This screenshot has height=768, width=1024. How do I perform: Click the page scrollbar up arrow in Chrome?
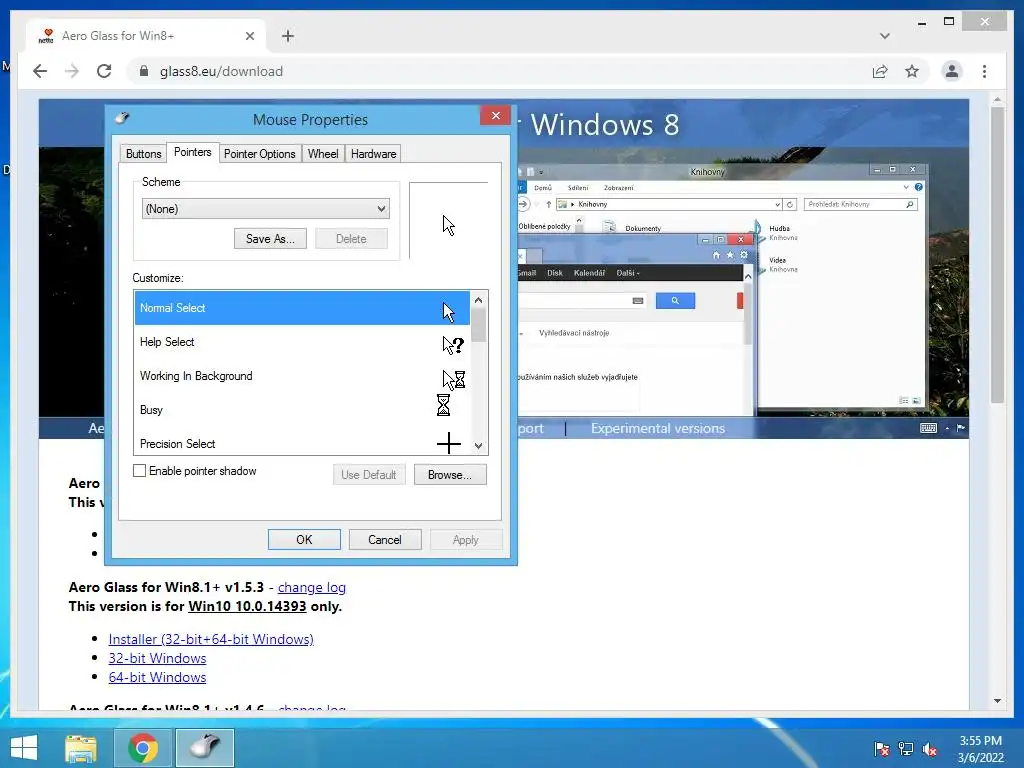pos(997,100)
